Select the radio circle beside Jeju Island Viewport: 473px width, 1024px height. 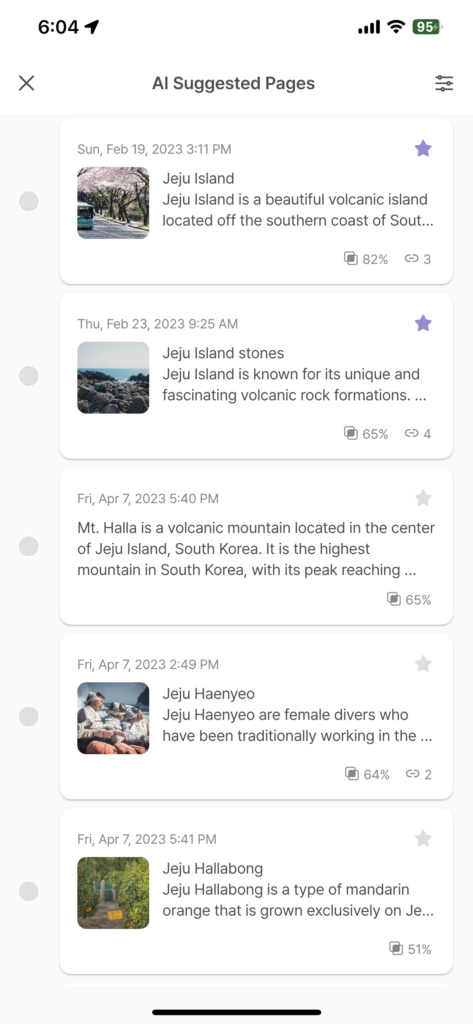pos(28,201)
